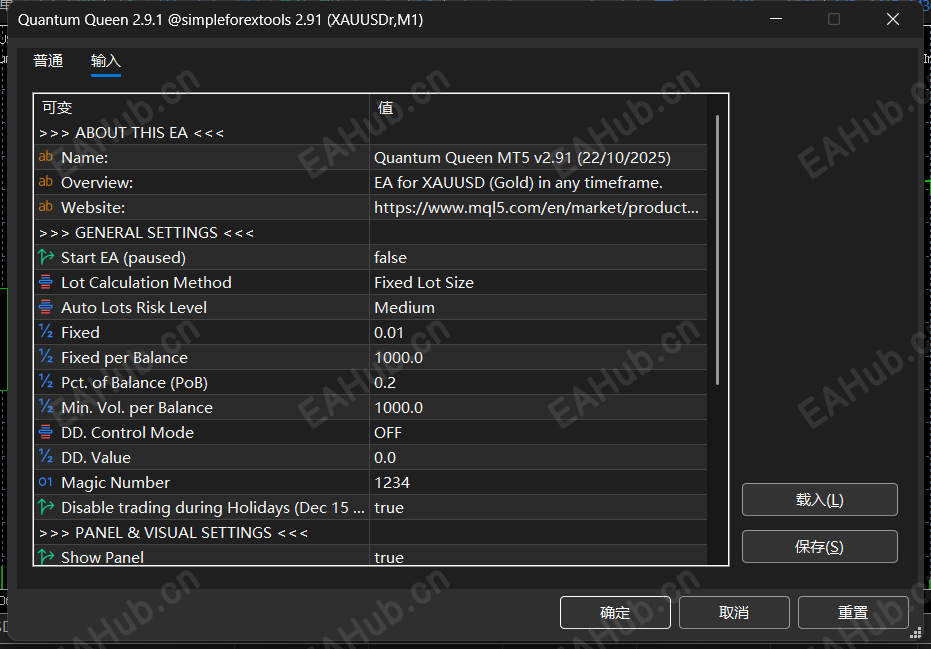The width and height of the screenshot is (931, 649).
Task: Switch to the 输入 tab
Action: 106,61
